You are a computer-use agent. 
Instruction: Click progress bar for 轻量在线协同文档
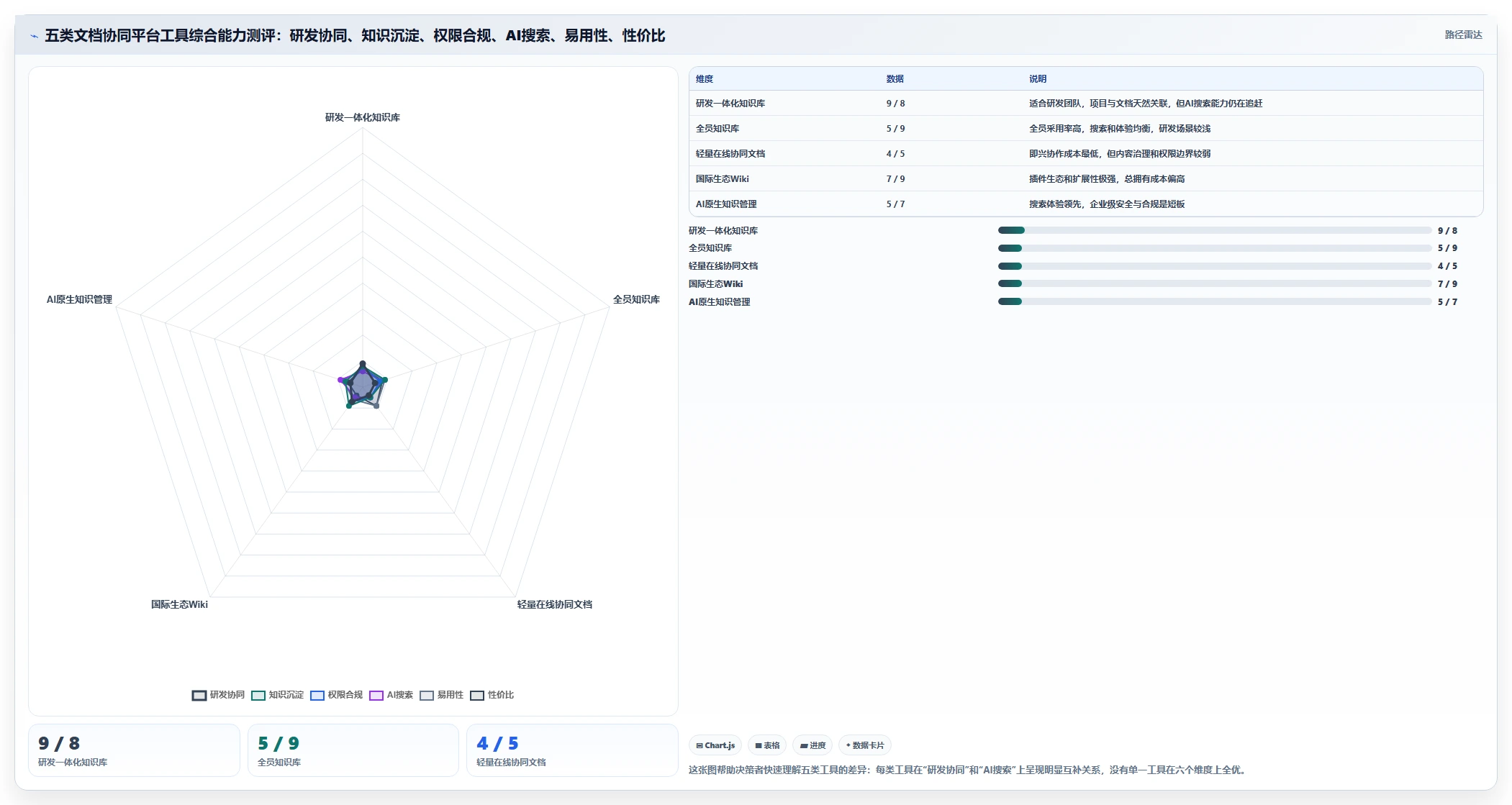(1214, 266)
